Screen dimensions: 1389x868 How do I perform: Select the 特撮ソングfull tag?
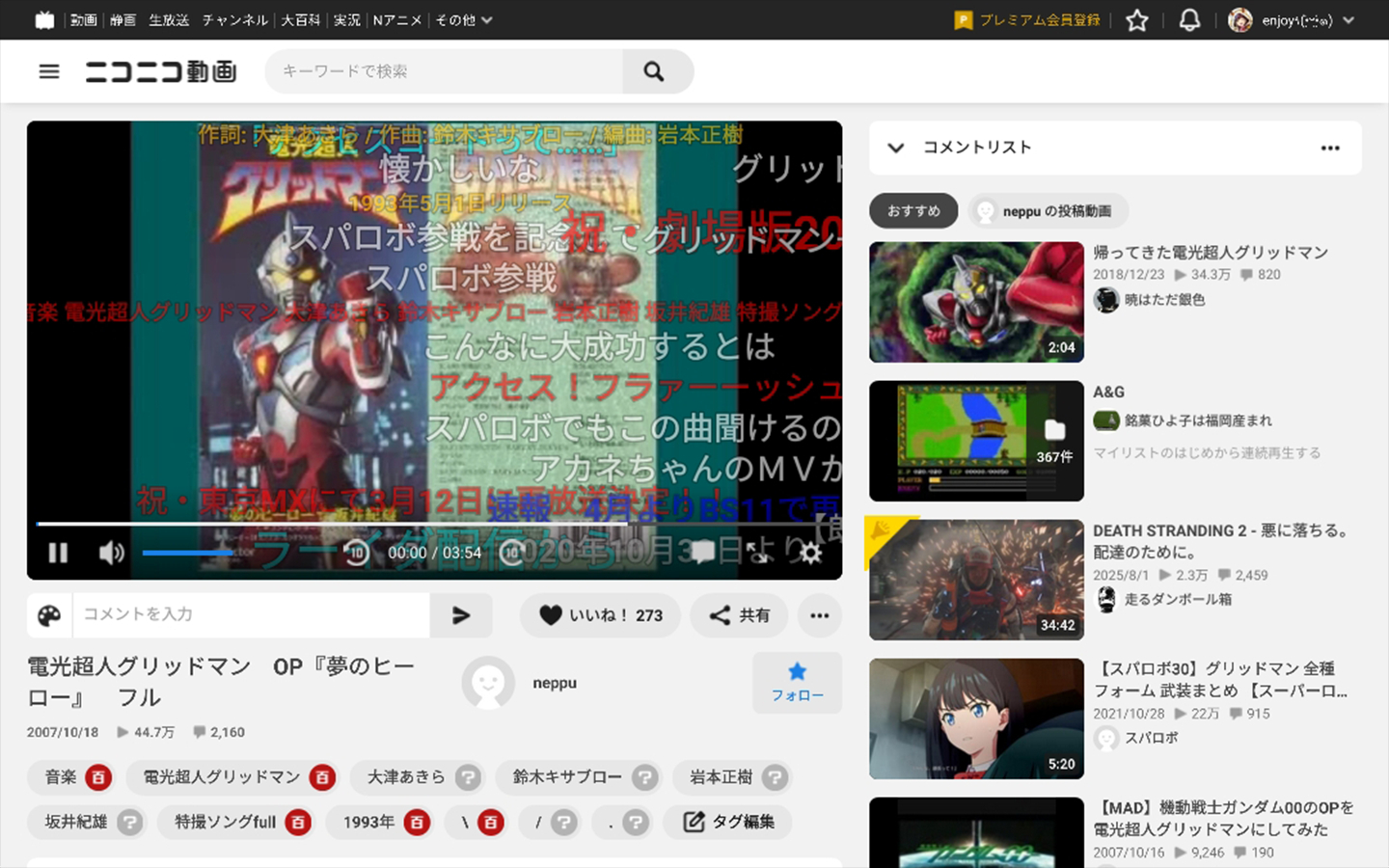coord(225,822)
